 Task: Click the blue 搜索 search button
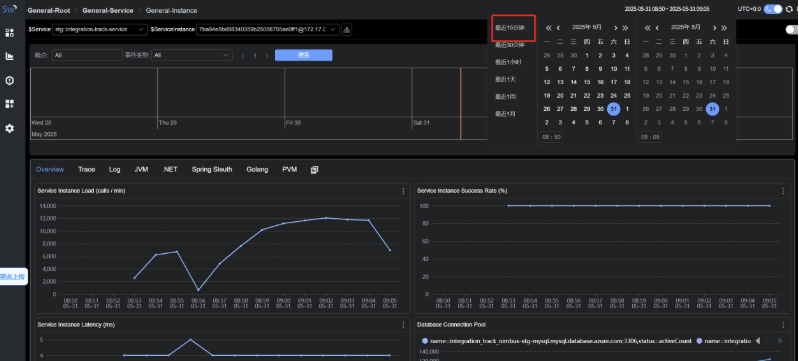coord(304,55)
